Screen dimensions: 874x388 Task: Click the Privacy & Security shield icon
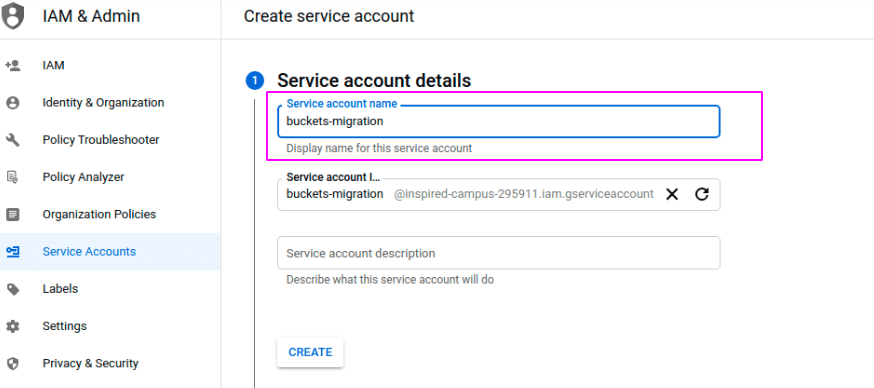[12, 363]
